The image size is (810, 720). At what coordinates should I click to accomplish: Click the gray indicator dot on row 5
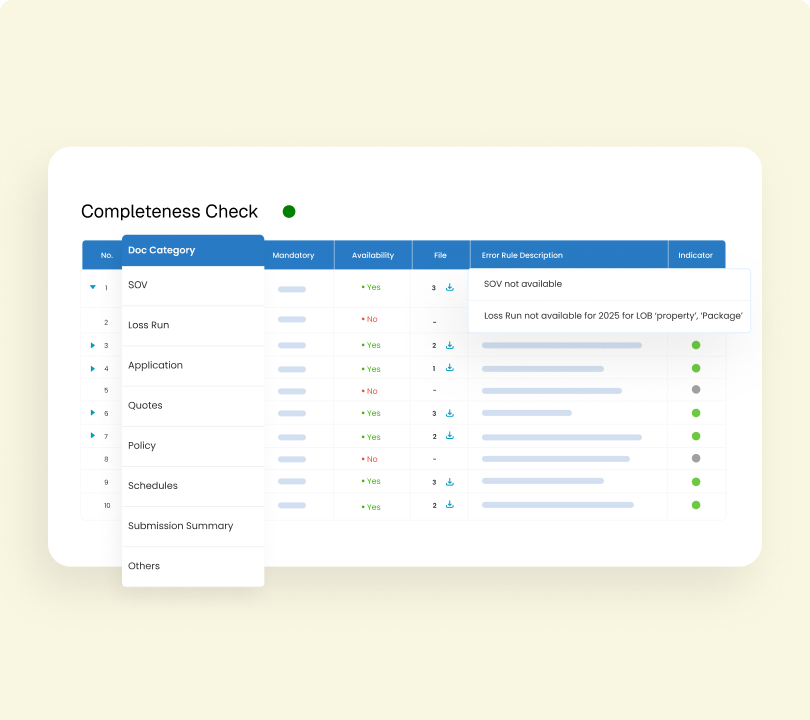[x=695, y=390]
